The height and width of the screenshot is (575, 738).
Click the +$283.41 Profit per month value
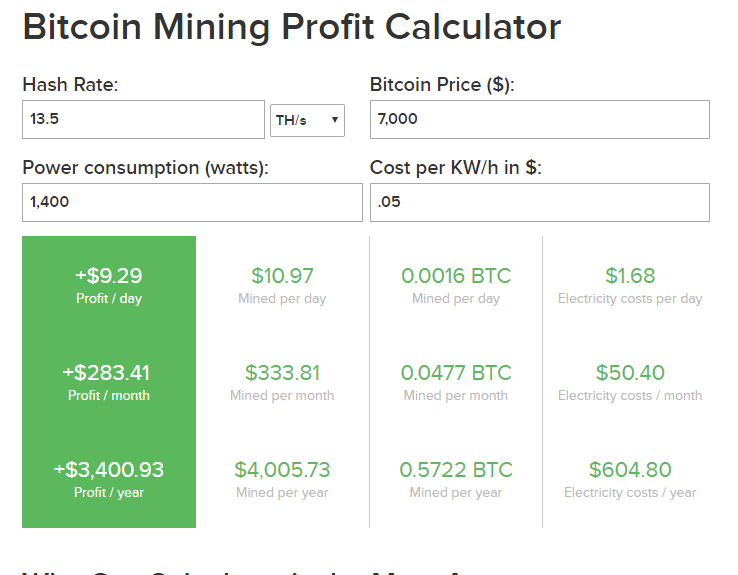click(x=106, y=373)
